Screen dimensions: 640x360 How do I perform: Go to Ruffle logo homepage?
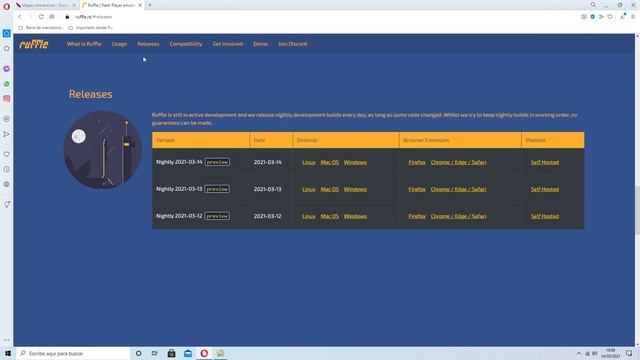click(x=34, y=44)
